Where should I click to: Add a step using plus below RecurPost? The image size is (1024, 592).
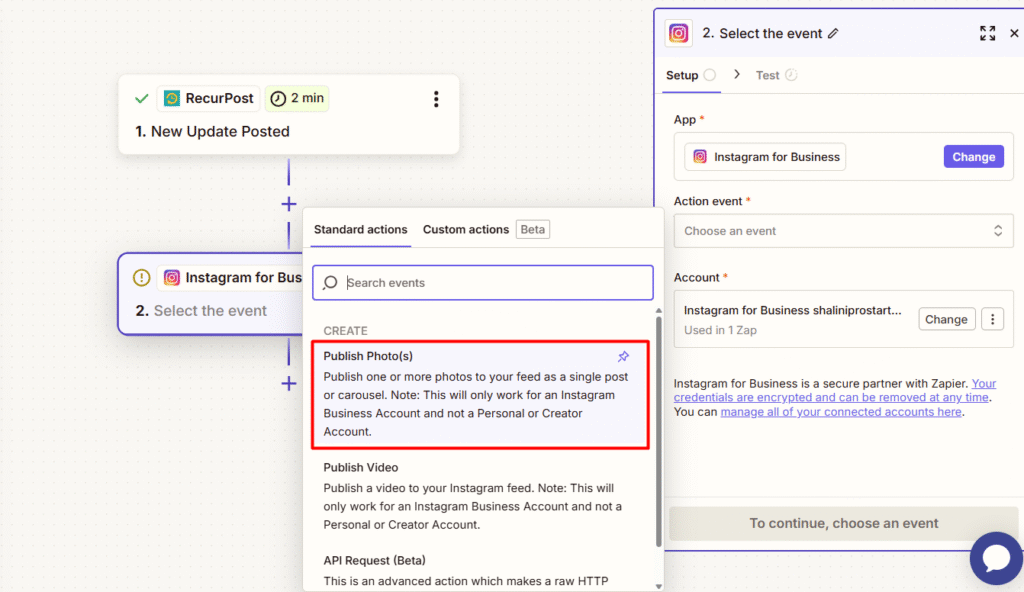pos(289,204)
